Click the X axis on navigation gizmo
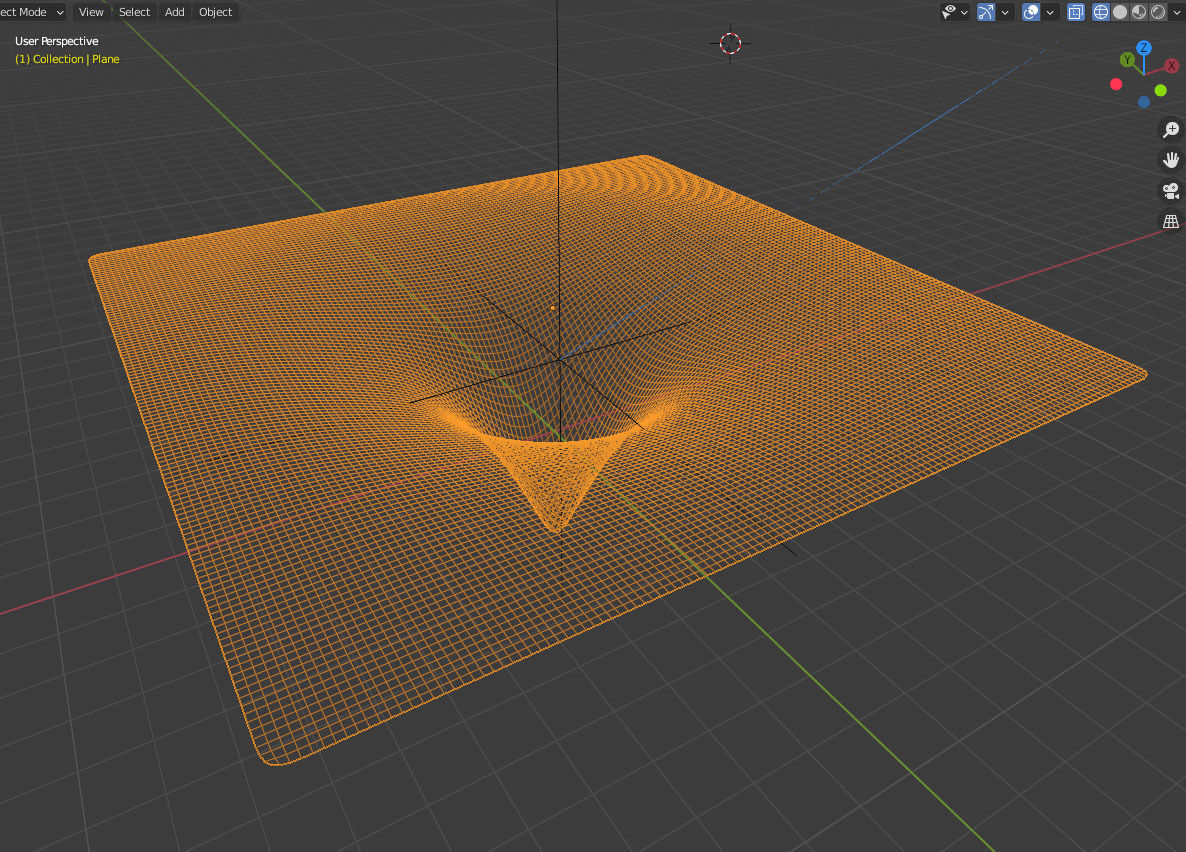Image resolution: width=1186 pixels, height=852 pixels. pyautogui.click(x=1171, y=66)
